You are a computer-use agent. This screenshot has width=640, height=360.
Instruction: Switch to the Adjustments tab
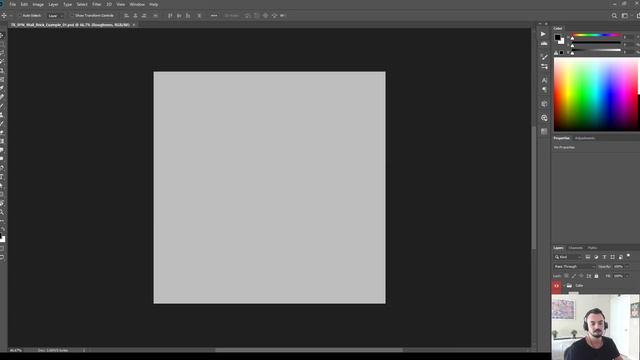pyautogui.click(x=585, y=138)
